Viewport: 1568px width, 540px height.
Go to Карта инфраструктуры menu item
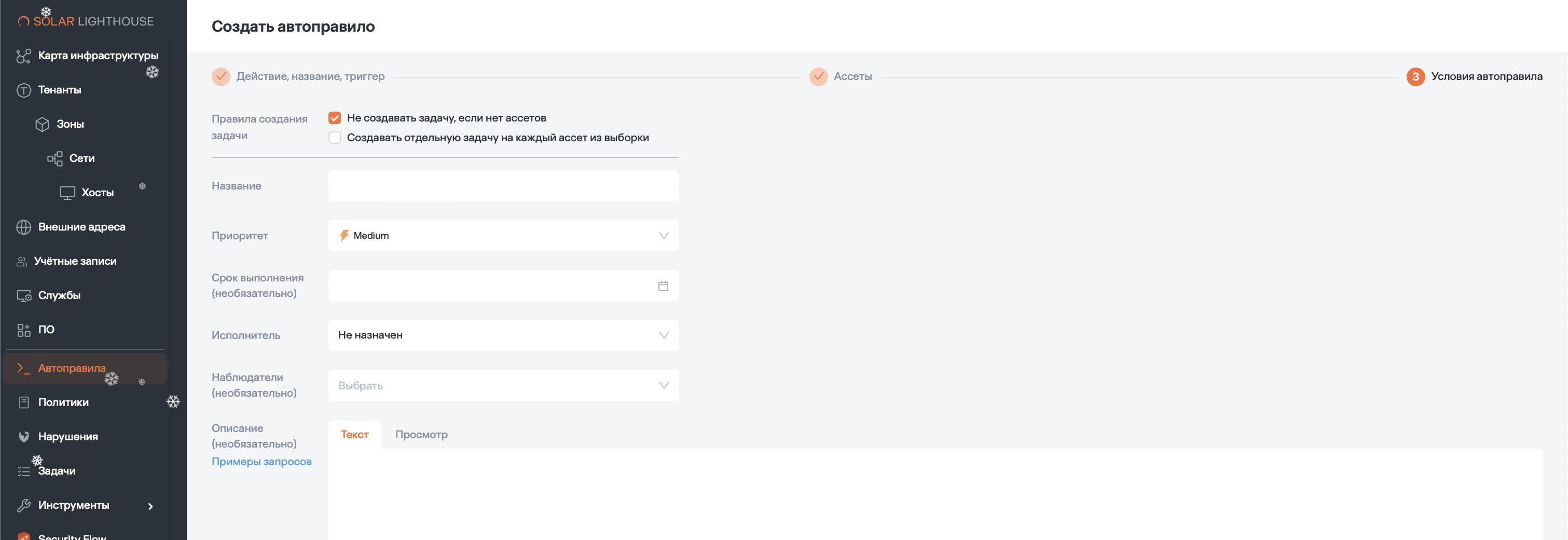(98, 56)
